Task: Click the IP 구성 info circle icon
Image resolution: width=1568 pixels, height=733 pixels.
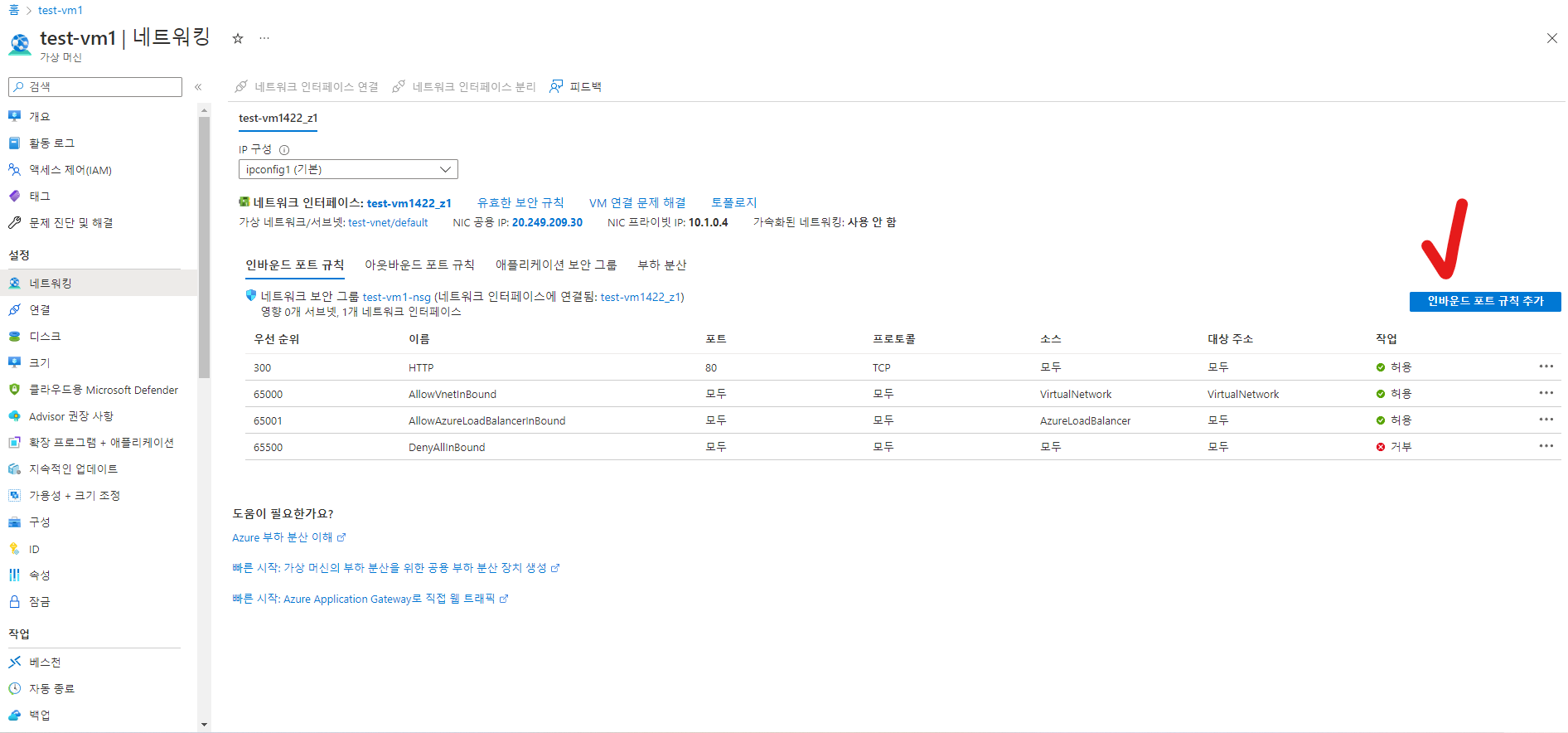Action: pos(284,150)
